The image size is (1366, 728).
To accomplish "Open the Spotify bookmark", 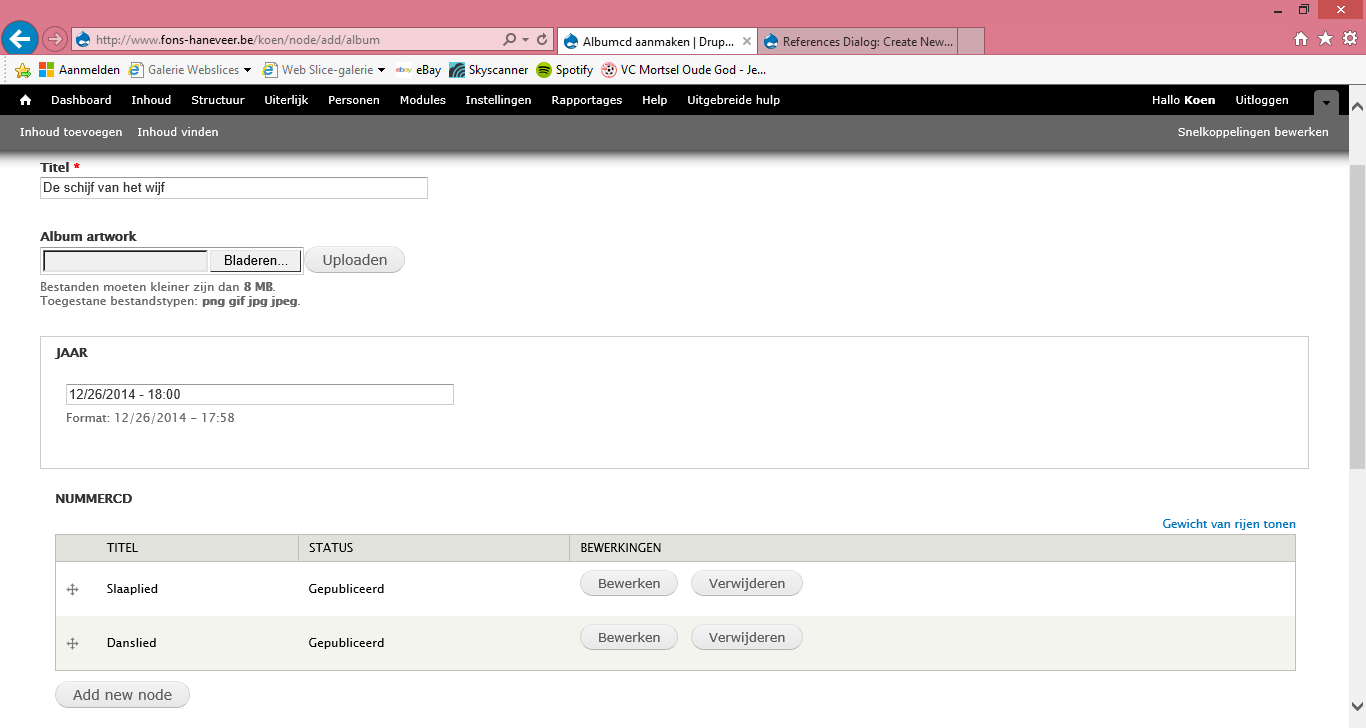I will click(565, 70).
